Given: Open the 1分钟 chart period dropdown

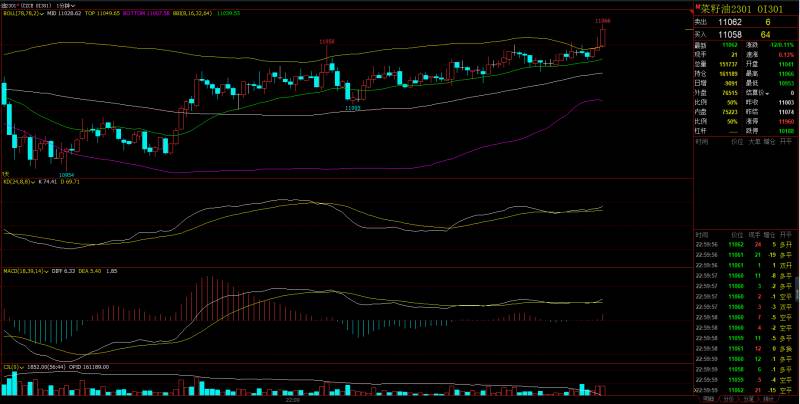Looking at the screenshot, I should [x=66, y=6].
